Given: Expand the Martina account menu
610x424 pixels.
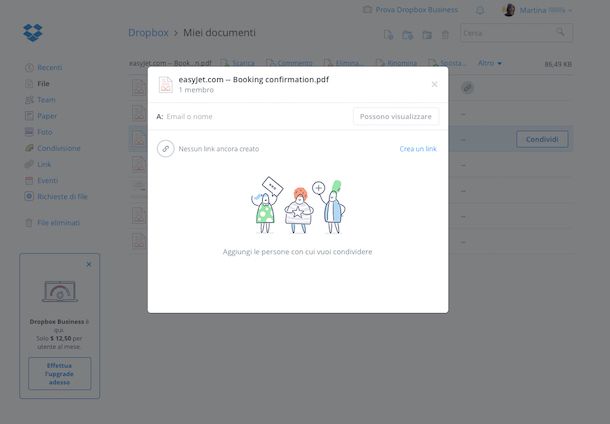Looking at the screenshot, I should click(545, 11).
